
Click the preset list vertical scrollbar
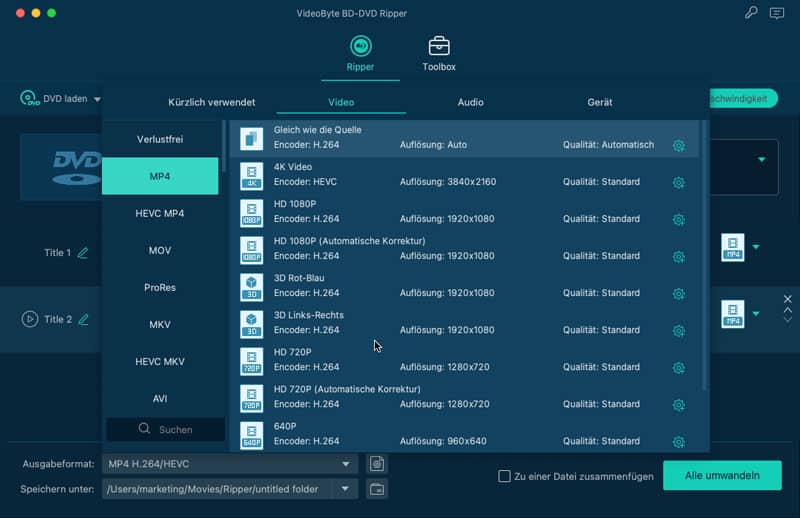pyautogui.click(x=704, y=255)
